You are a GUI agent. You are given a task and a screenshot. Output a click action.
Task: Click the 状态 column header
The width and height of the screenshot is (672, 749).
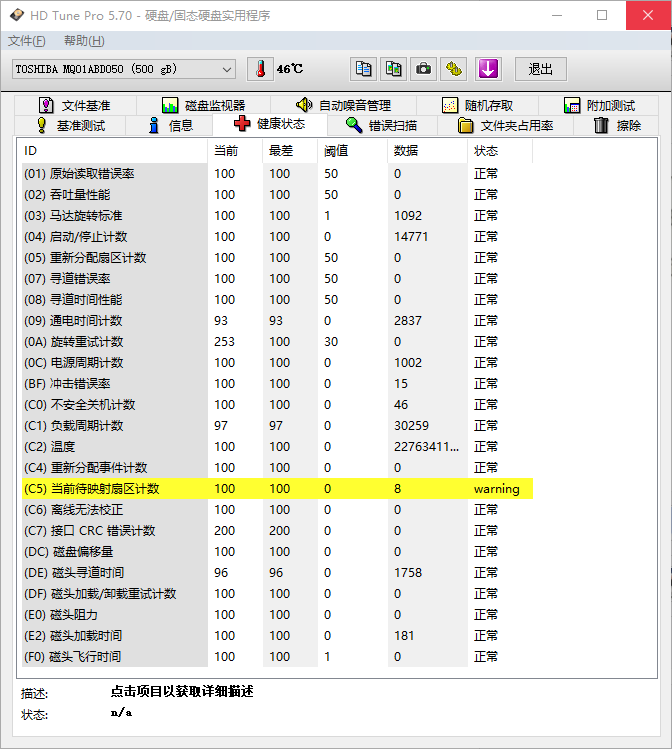[500, 151]
